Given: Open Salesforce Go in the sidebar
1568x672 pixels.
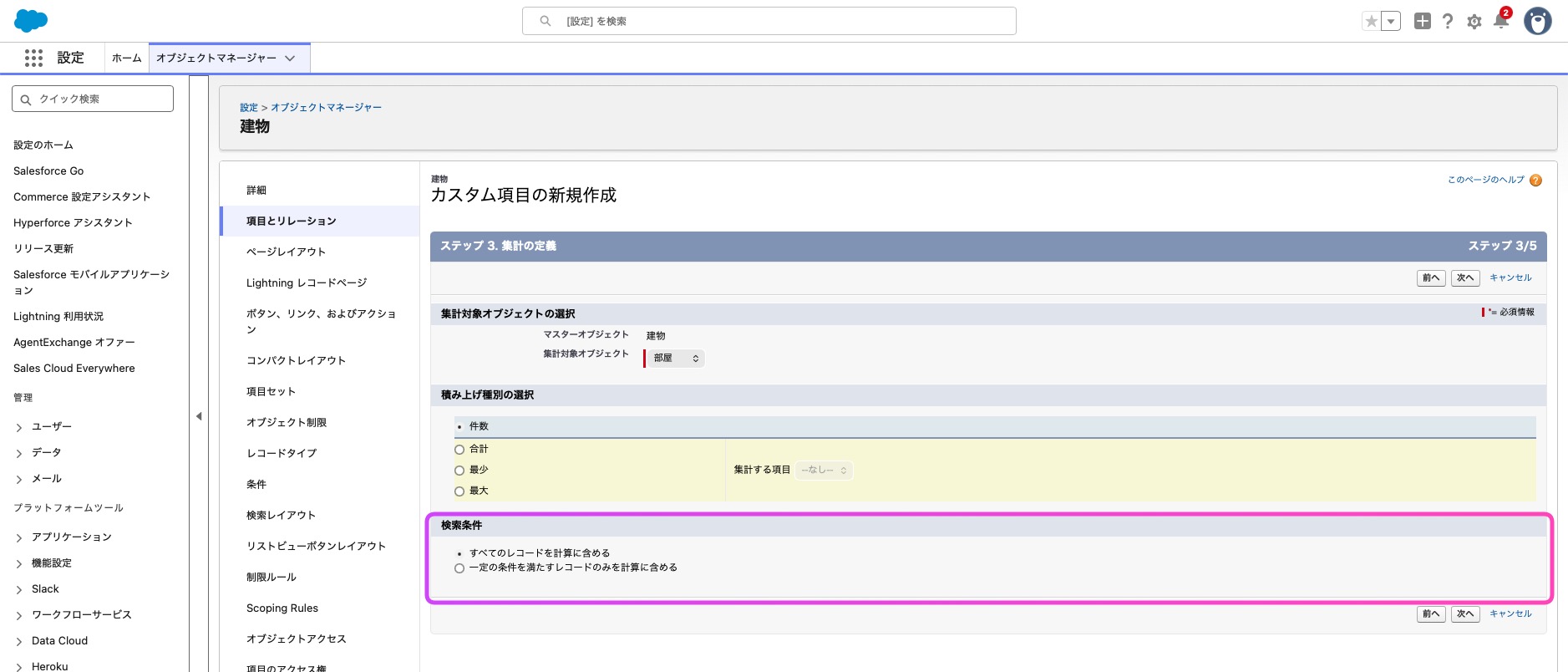Looking at the screenshot, I should tap(48, 171).
